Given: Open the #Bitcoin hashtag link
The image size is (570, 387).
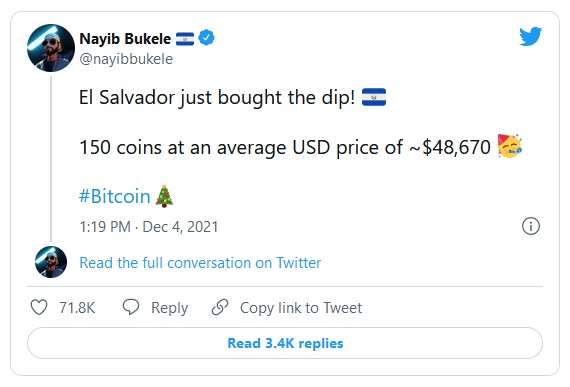Looking at the screenshot, I should [x=115, y=196].
